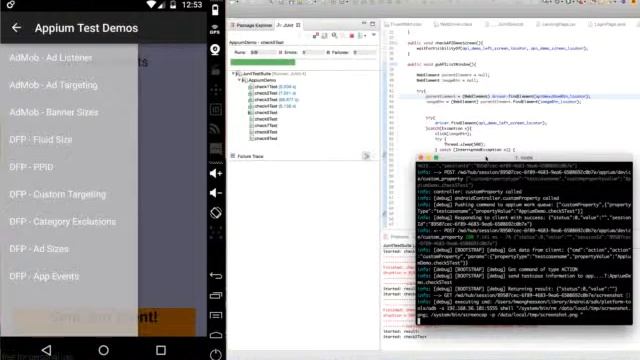
Task: Click emulator menu icon
Action: click(216, 315)
